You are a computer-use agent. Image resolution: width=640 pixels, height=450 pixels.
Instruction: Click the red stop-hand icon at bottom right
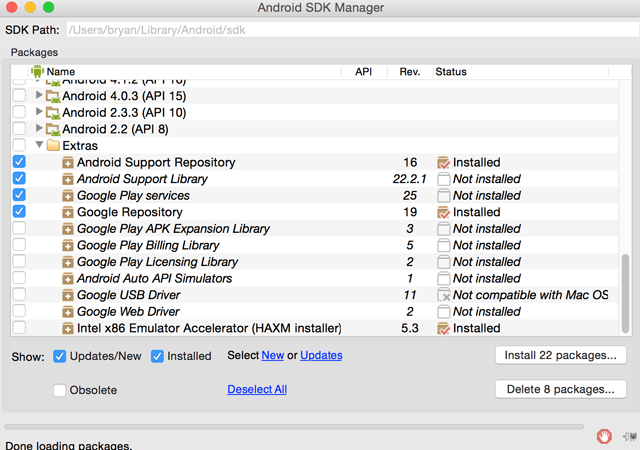tap(604, 436)
